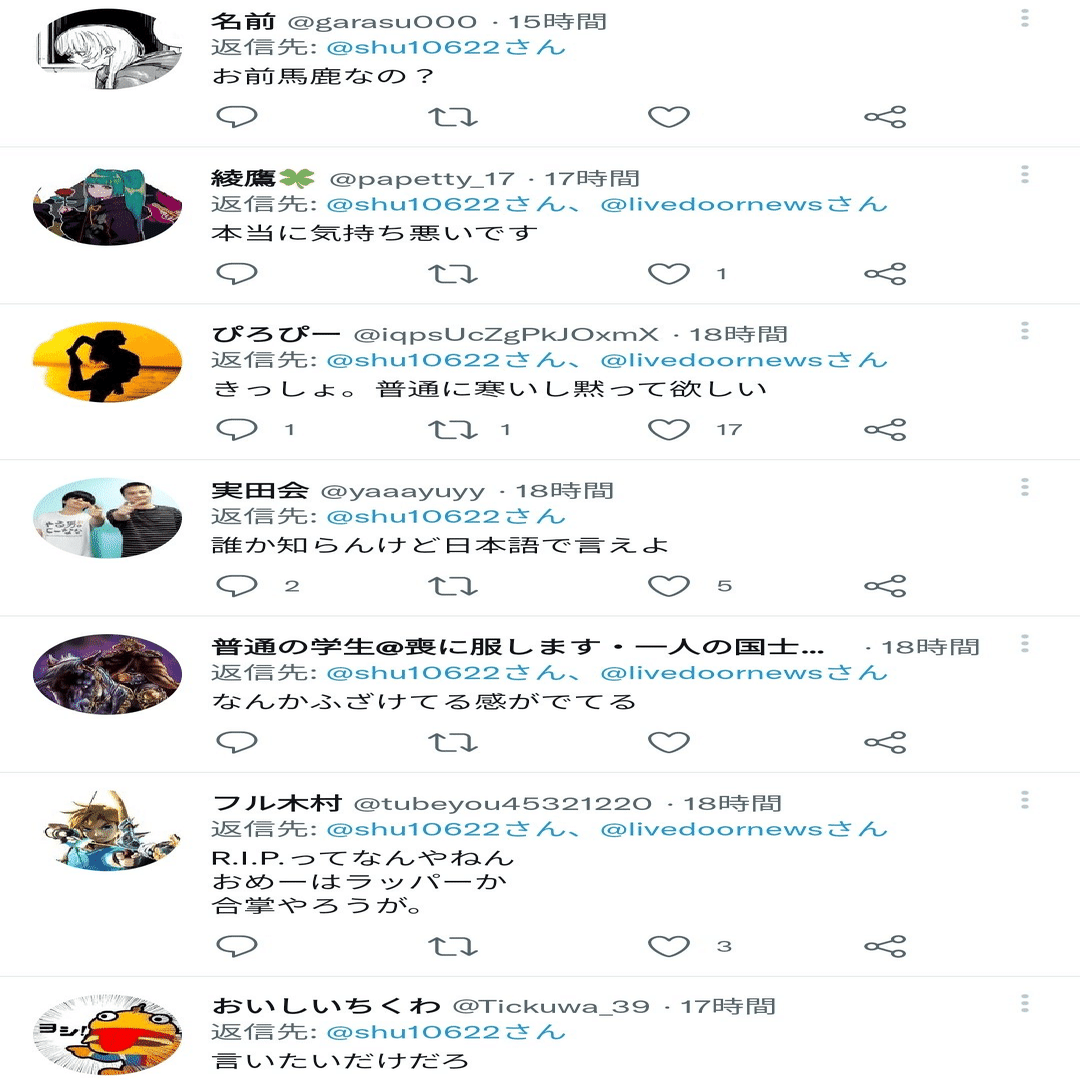Open more options for @garasu000 tweet
This screenshot has width=1080, height=1080.
click(1025, 18)
